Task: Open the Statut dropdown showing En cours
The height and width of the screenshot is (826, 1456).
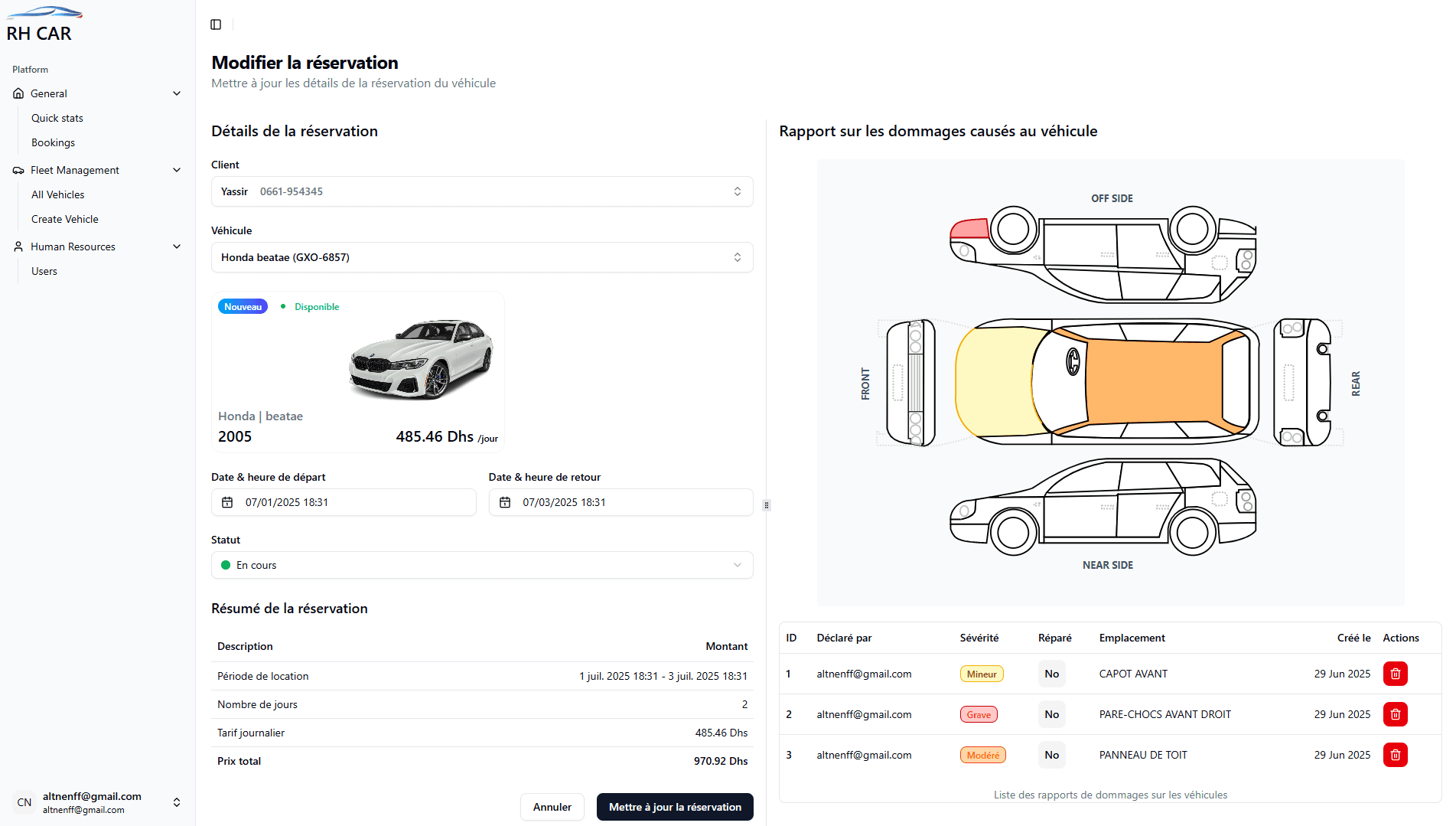Action: [481, 565]
